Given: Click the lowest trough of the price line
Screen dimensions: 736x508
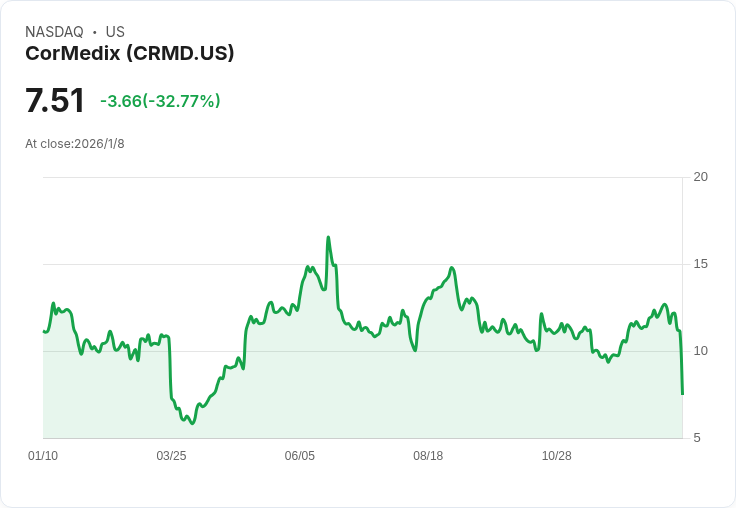Looking at the screenshot, I should point(193,424).
